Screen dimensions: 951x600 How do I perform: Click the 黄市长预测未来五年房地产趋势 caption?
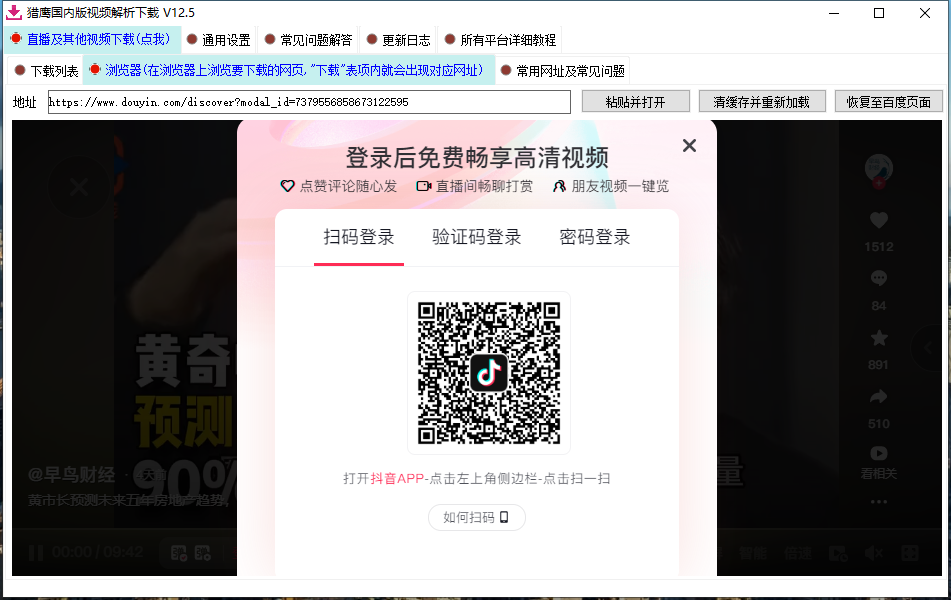(x=129, y=501)
